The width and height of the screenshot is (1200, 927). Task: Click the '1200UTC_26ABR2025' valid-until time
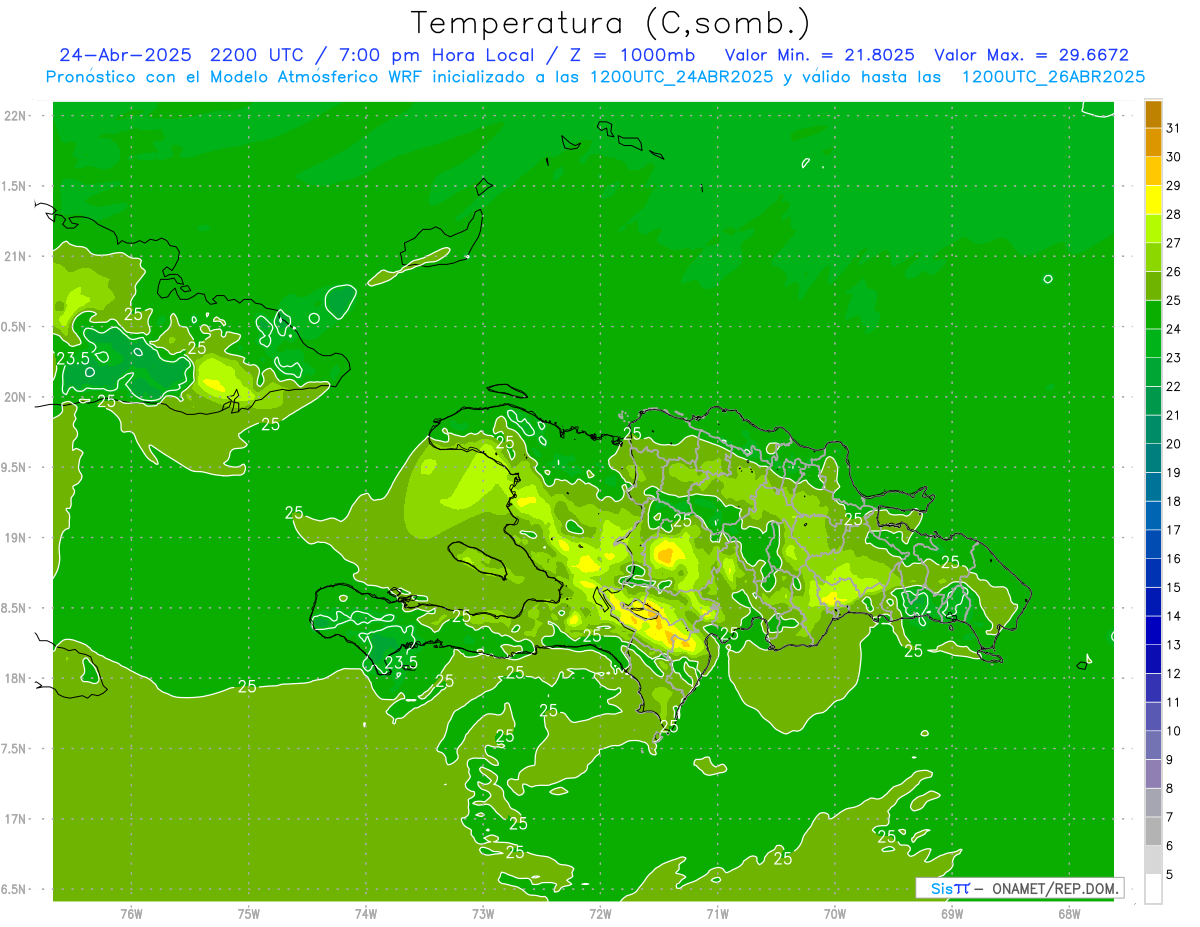coord(1053,77)
